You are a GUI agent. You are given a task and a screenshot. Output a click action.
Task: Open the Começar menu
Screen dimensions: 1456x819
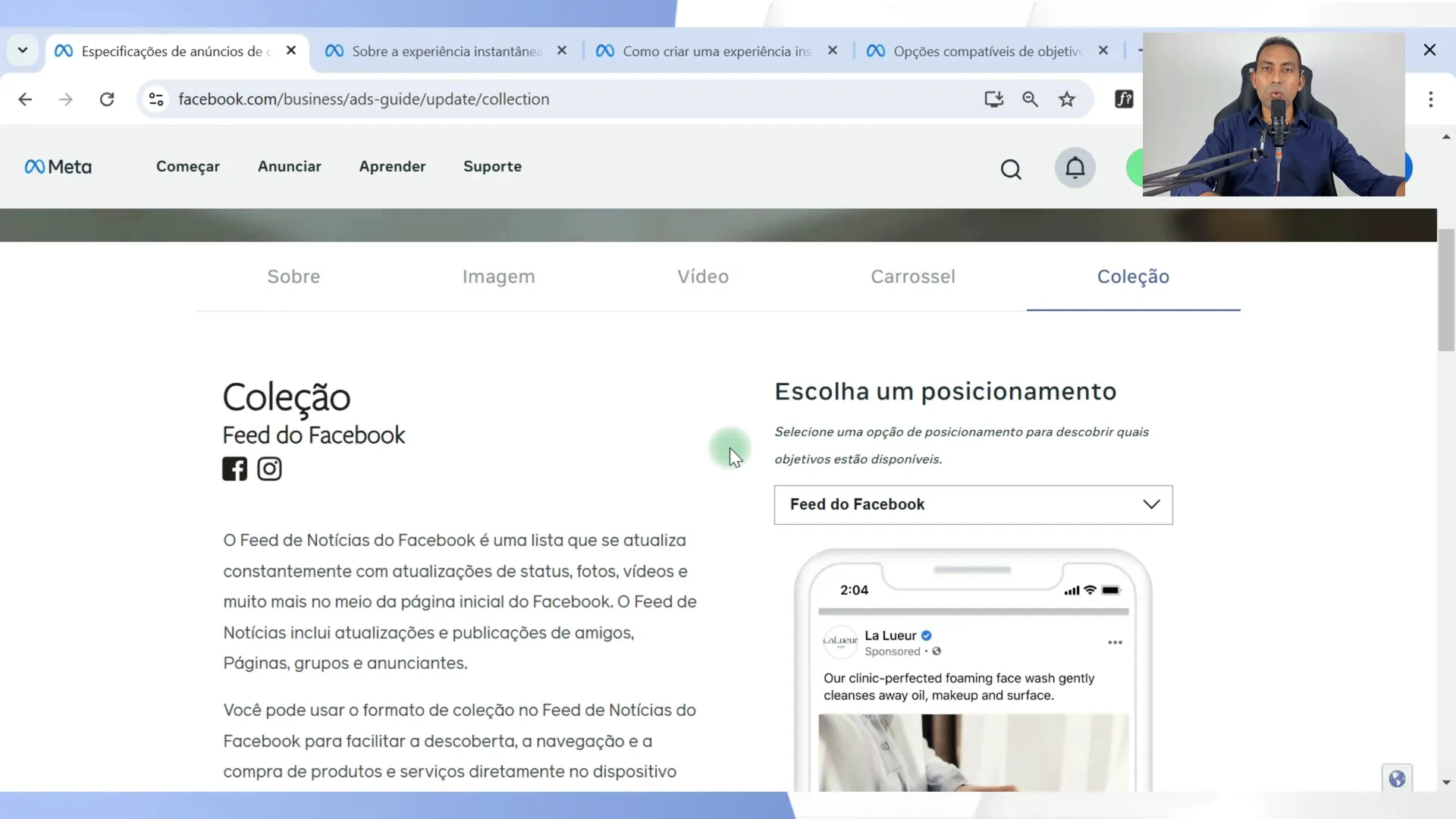(x=188, y=166)
